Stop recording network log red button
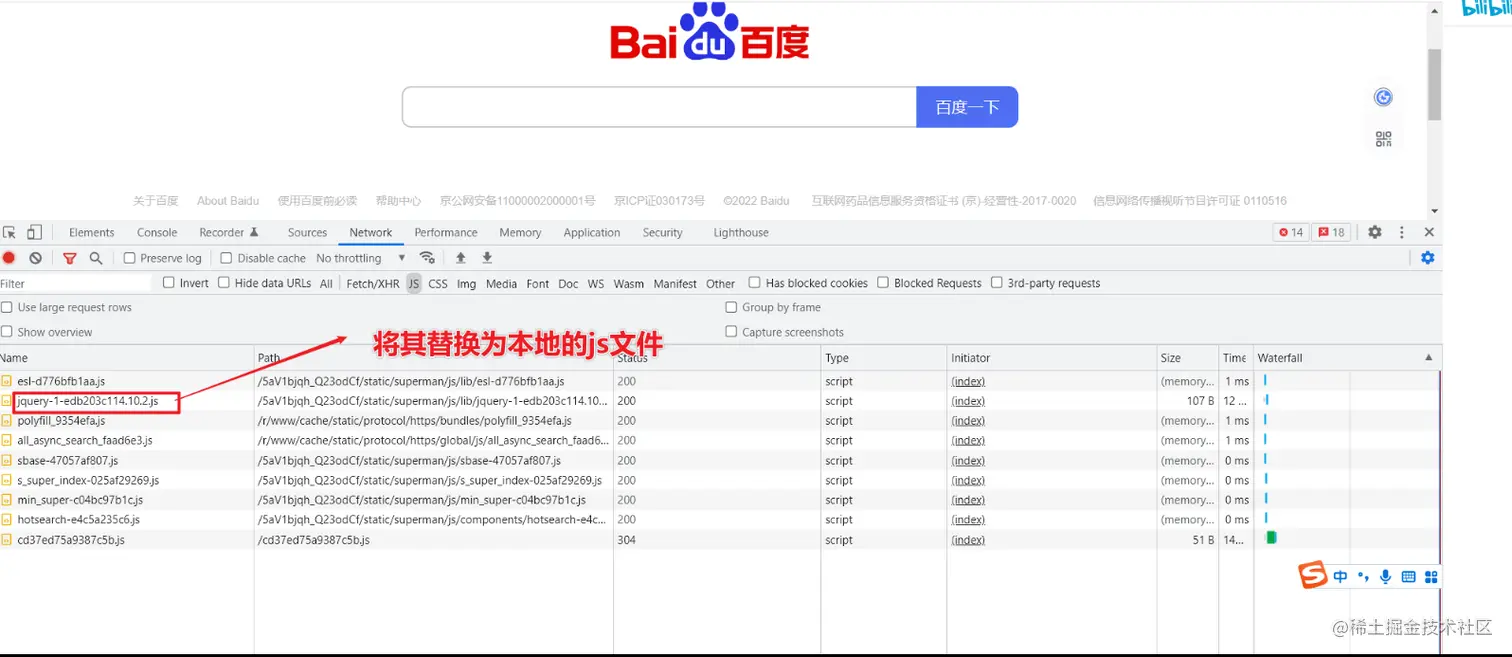The width and height of the screenshot is (1512, 657). tap(9, 258)
